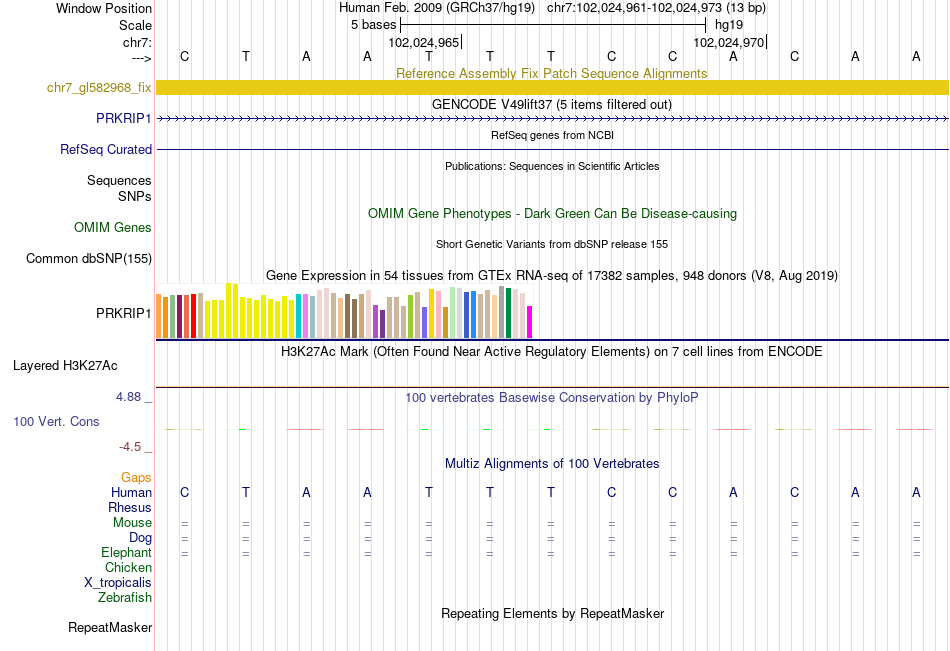
Task: Click the 5 bases scale bar
Action: coord(553,25)
